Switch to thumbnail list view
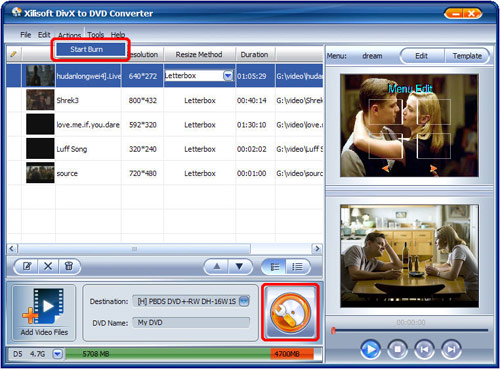Screen dimensions: 500x369 click(275, 267)
